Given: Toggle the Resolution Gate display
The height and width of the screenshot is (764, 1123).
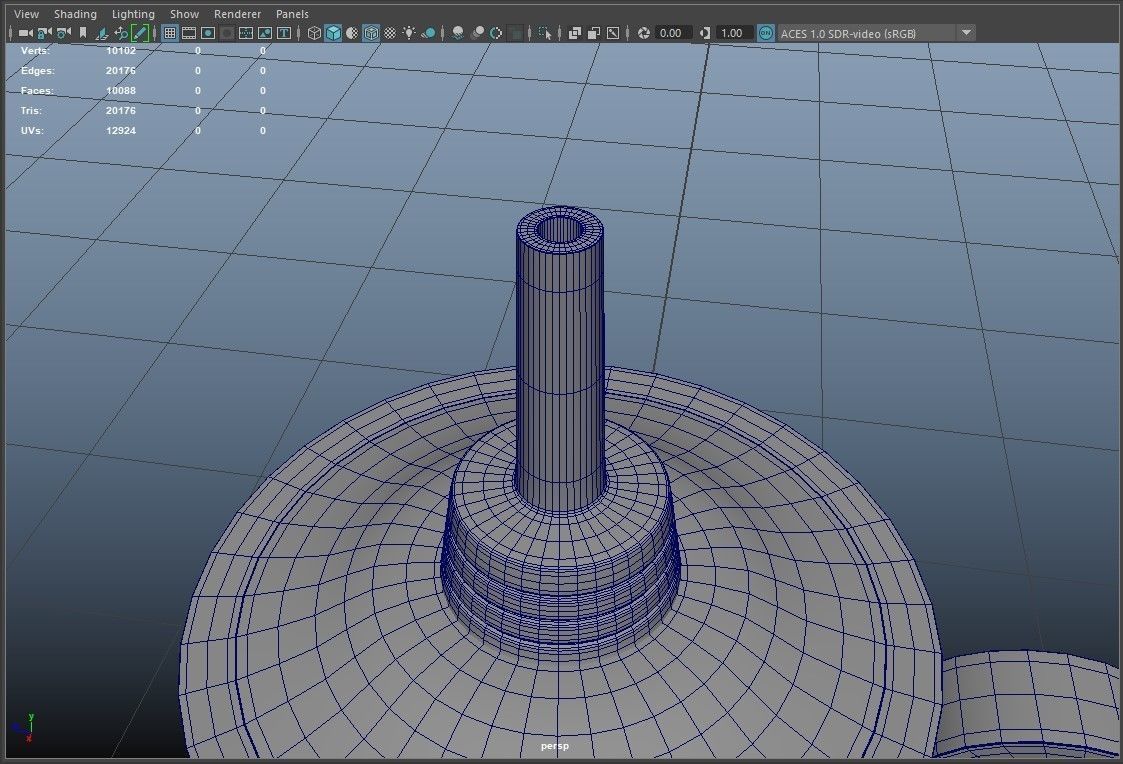Looking at the screenshot, I should (208, 33).
